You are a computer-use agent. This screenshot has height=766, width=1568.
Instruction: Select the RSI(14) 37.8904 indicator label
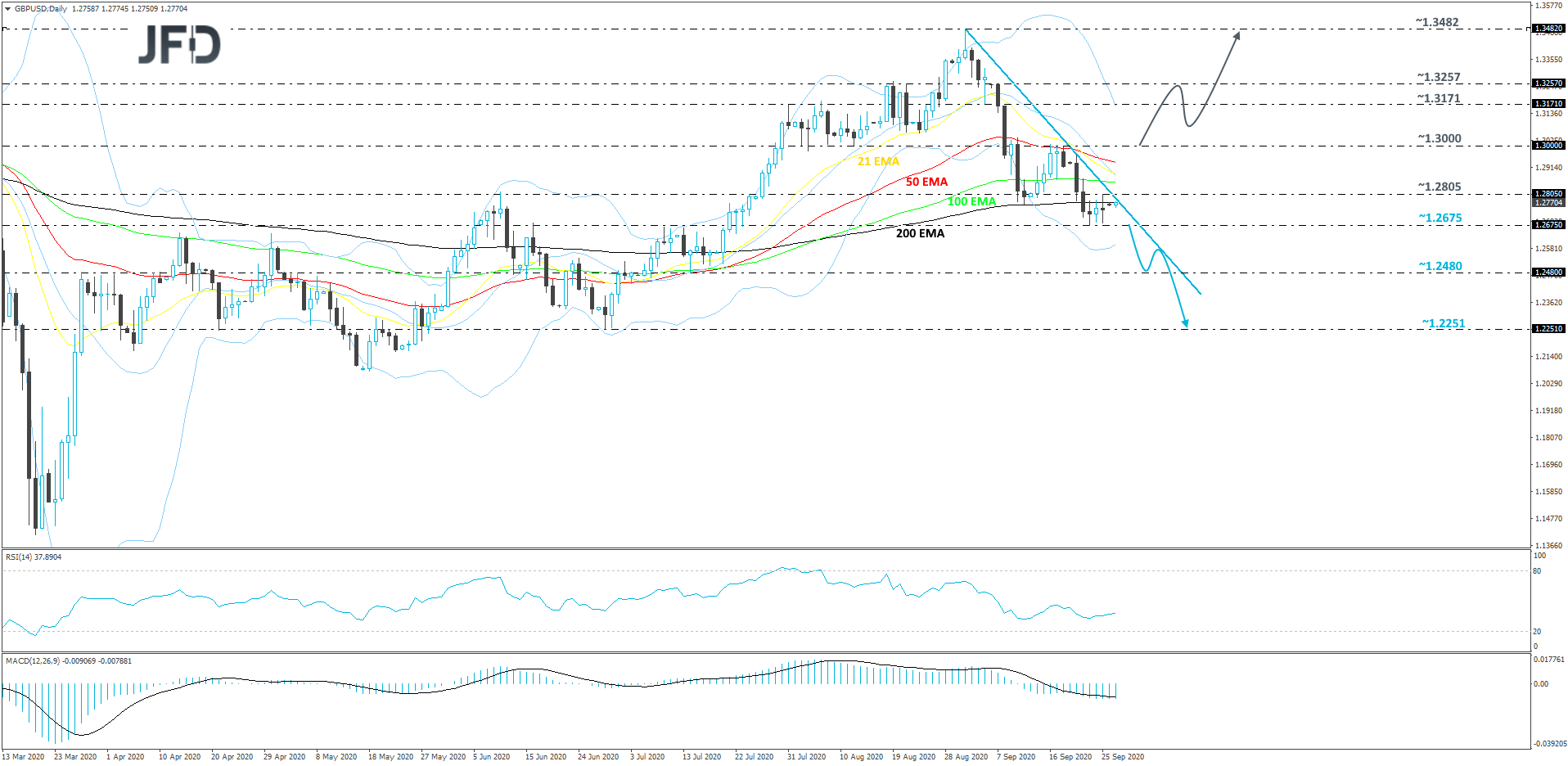click(x=34, y=556)
